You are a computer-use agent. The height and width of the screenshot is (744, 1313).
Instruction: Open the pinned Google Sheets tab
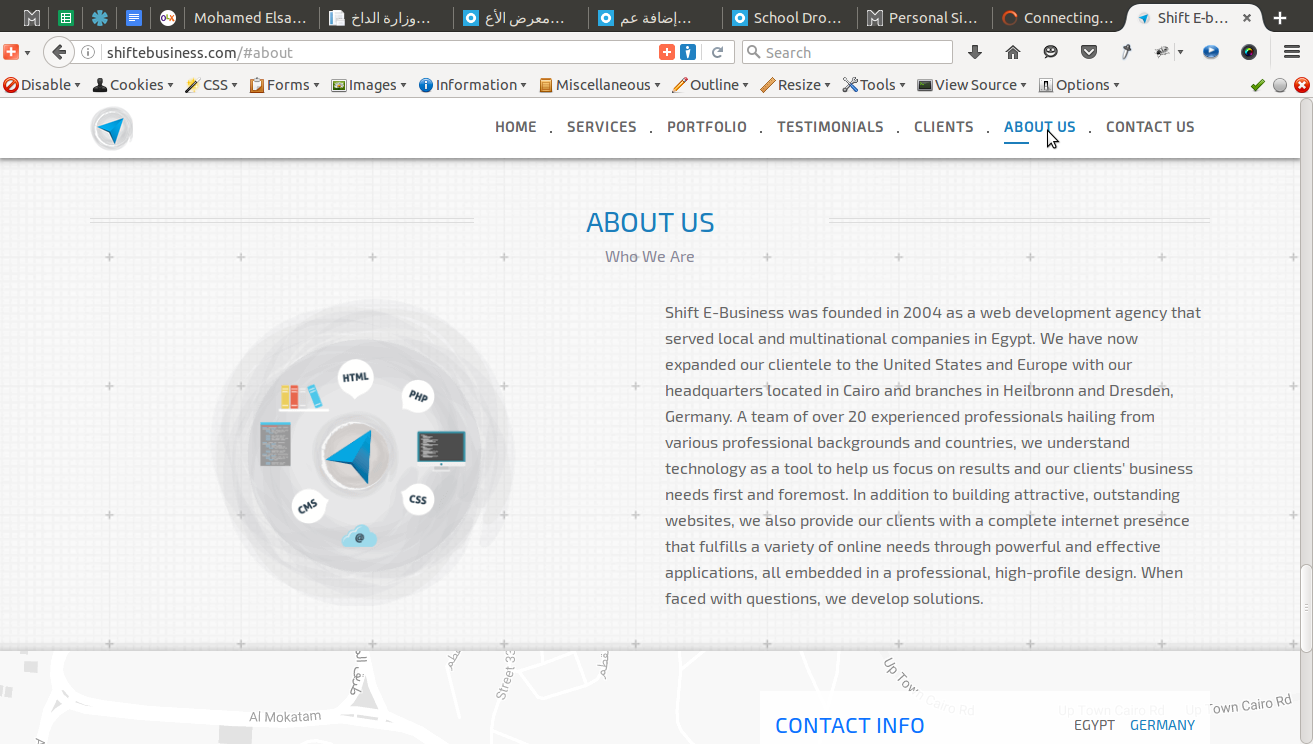[66, 18]
